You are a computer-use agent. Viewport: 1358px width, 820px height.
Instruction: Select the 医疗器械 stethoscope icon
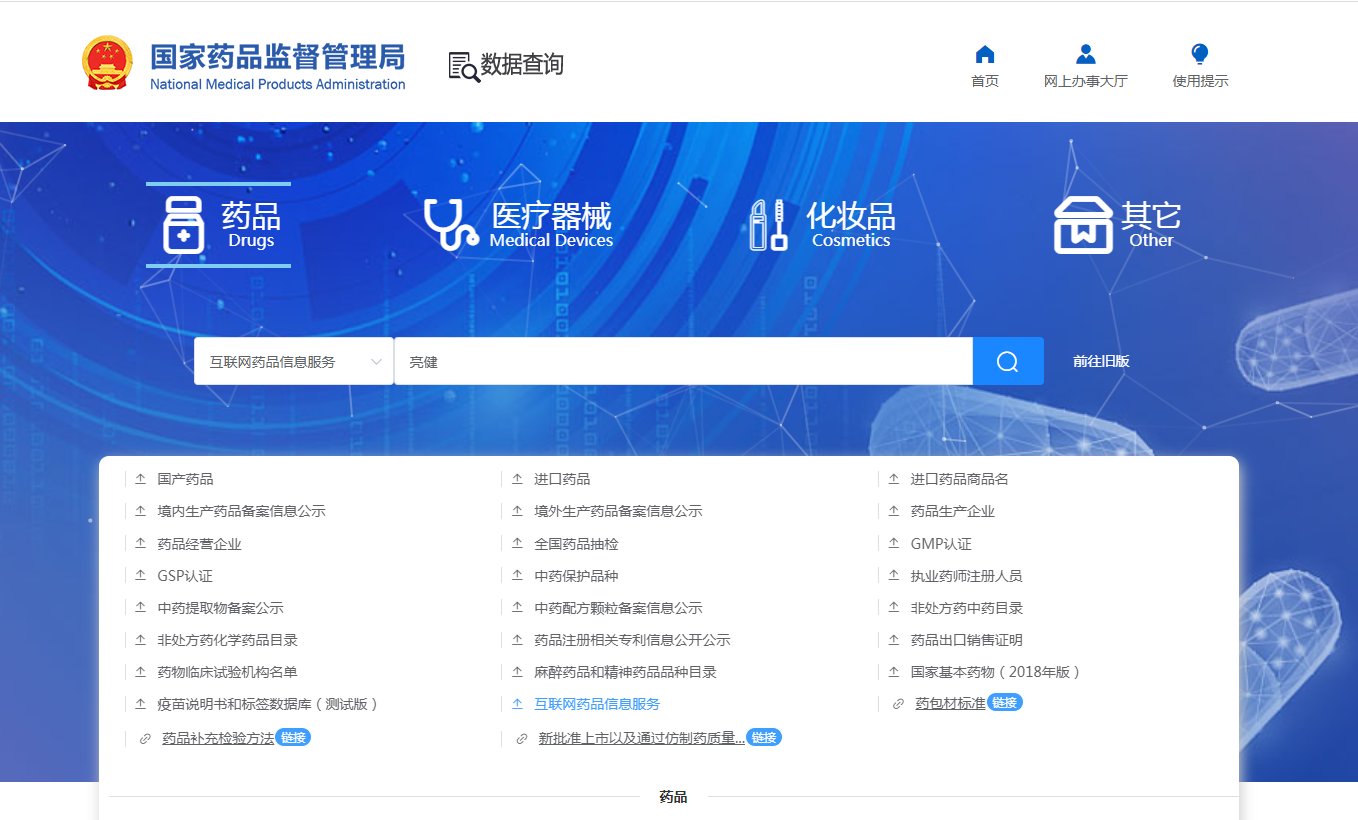tap(451, 224)
